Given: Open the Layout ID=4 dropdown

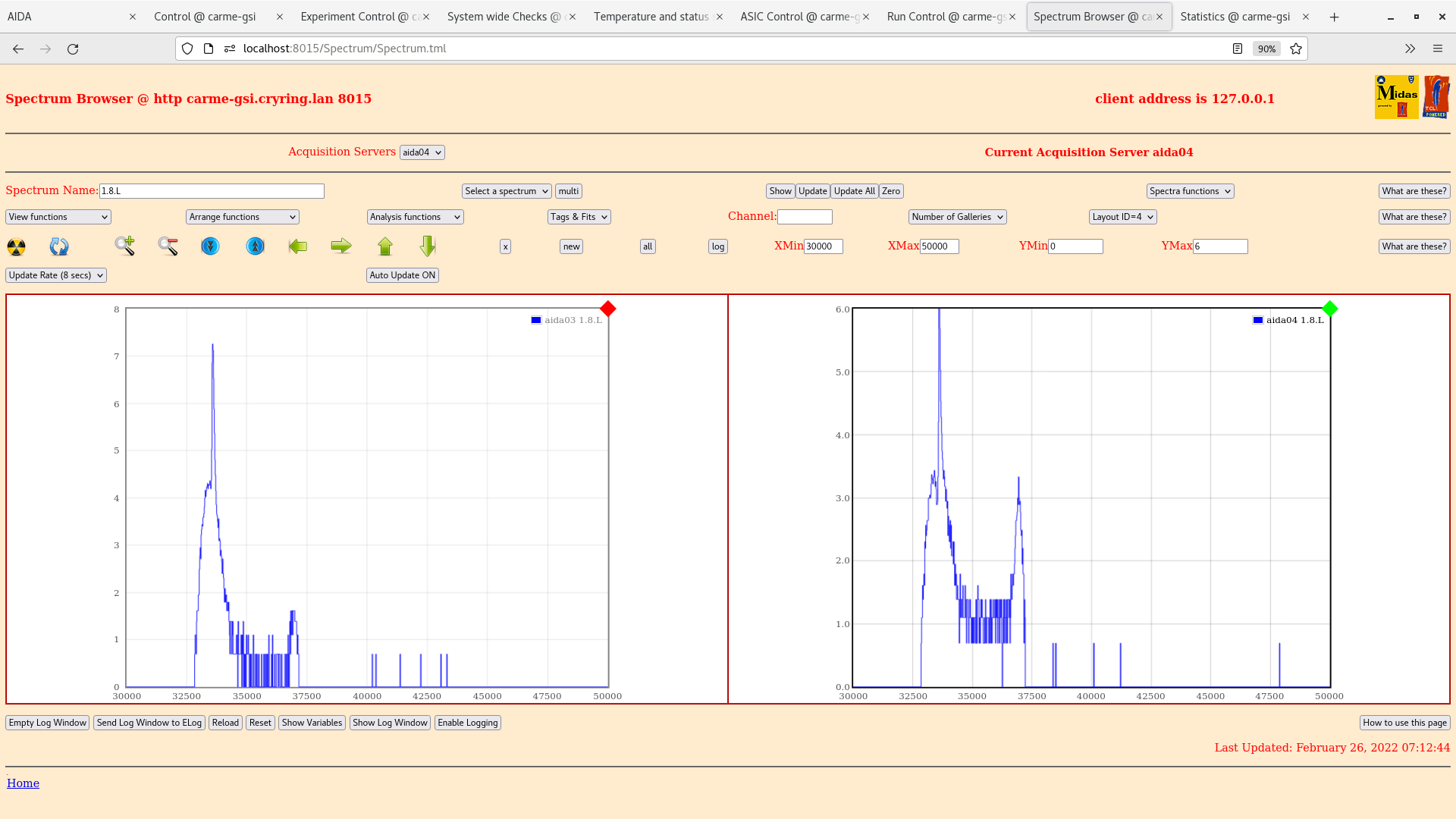Looking at the screenshot, I should (1123, 217).
